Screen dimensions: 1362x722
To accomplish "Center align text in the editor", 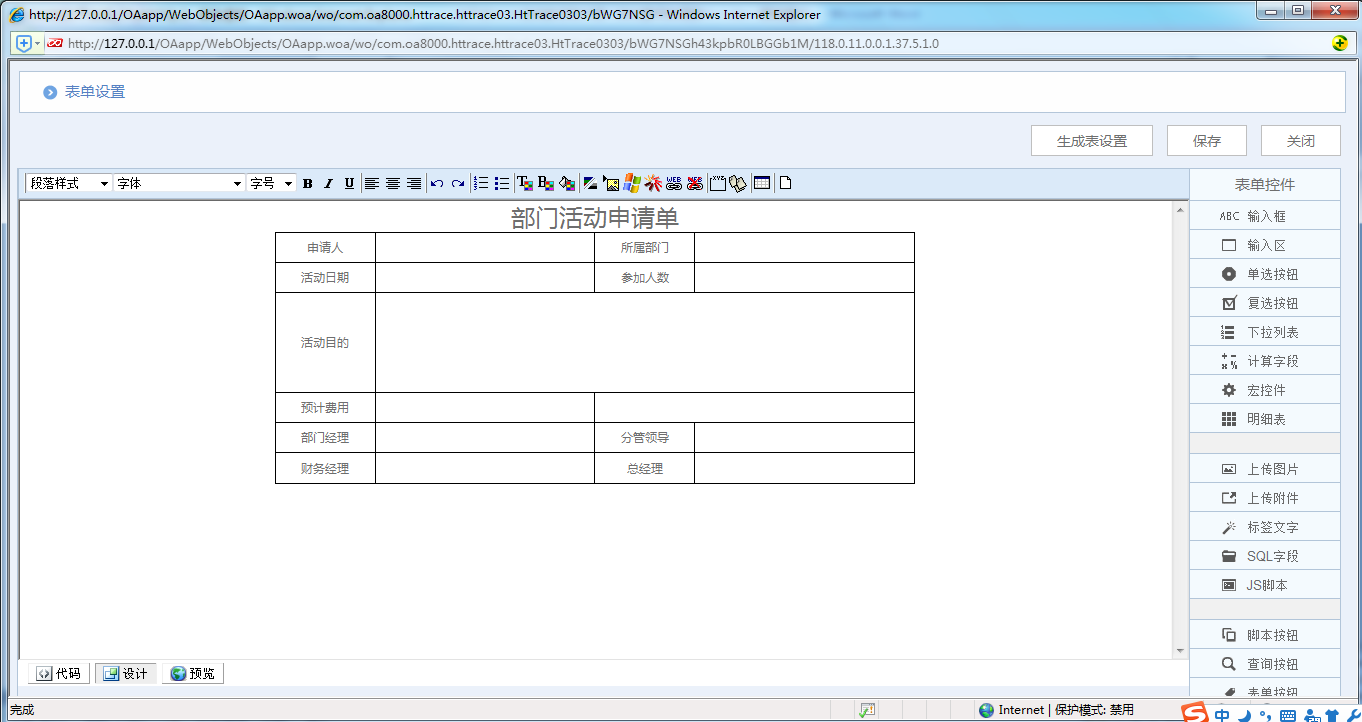I will [393, 183].
